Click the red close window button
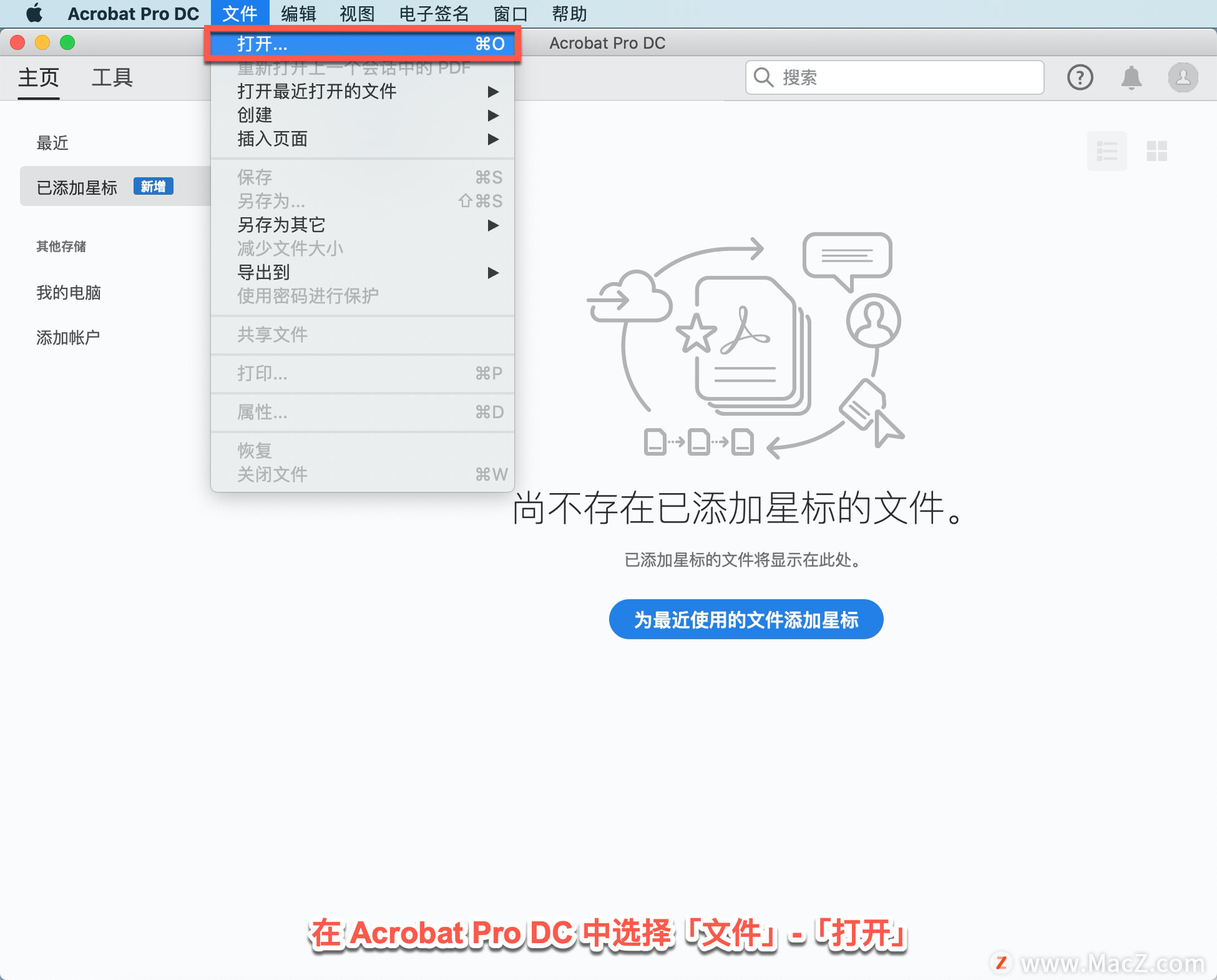 coord(18,42)
